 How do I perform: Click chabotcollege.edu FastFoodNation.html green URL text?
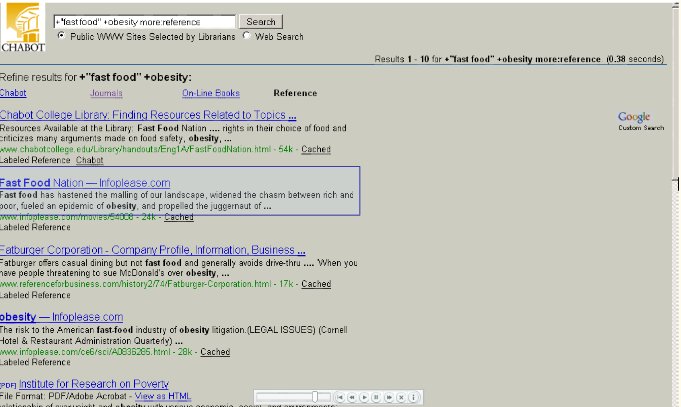click(136, 149)
